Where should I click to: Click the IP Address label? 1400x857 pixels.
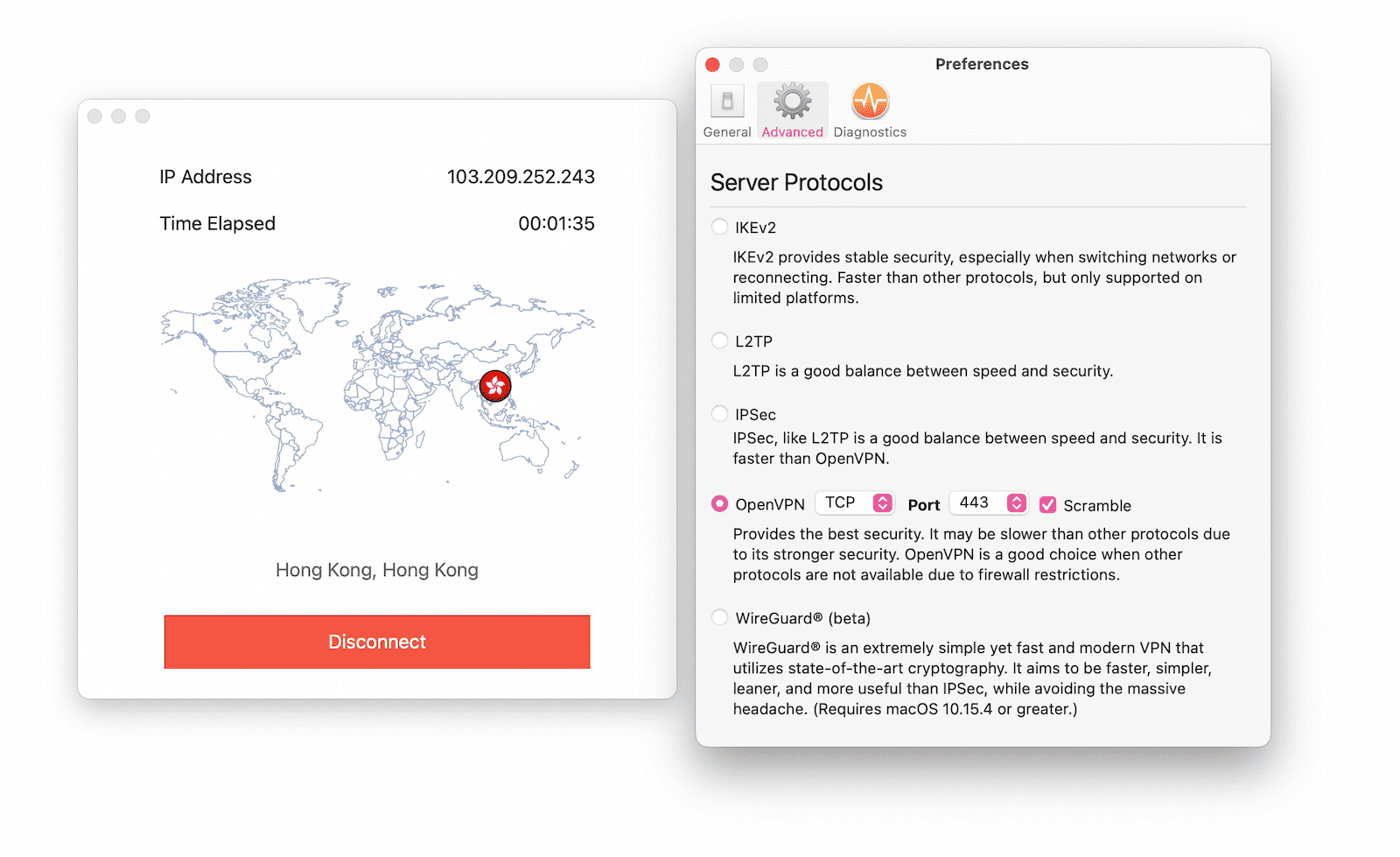click(x=206, y=177)
